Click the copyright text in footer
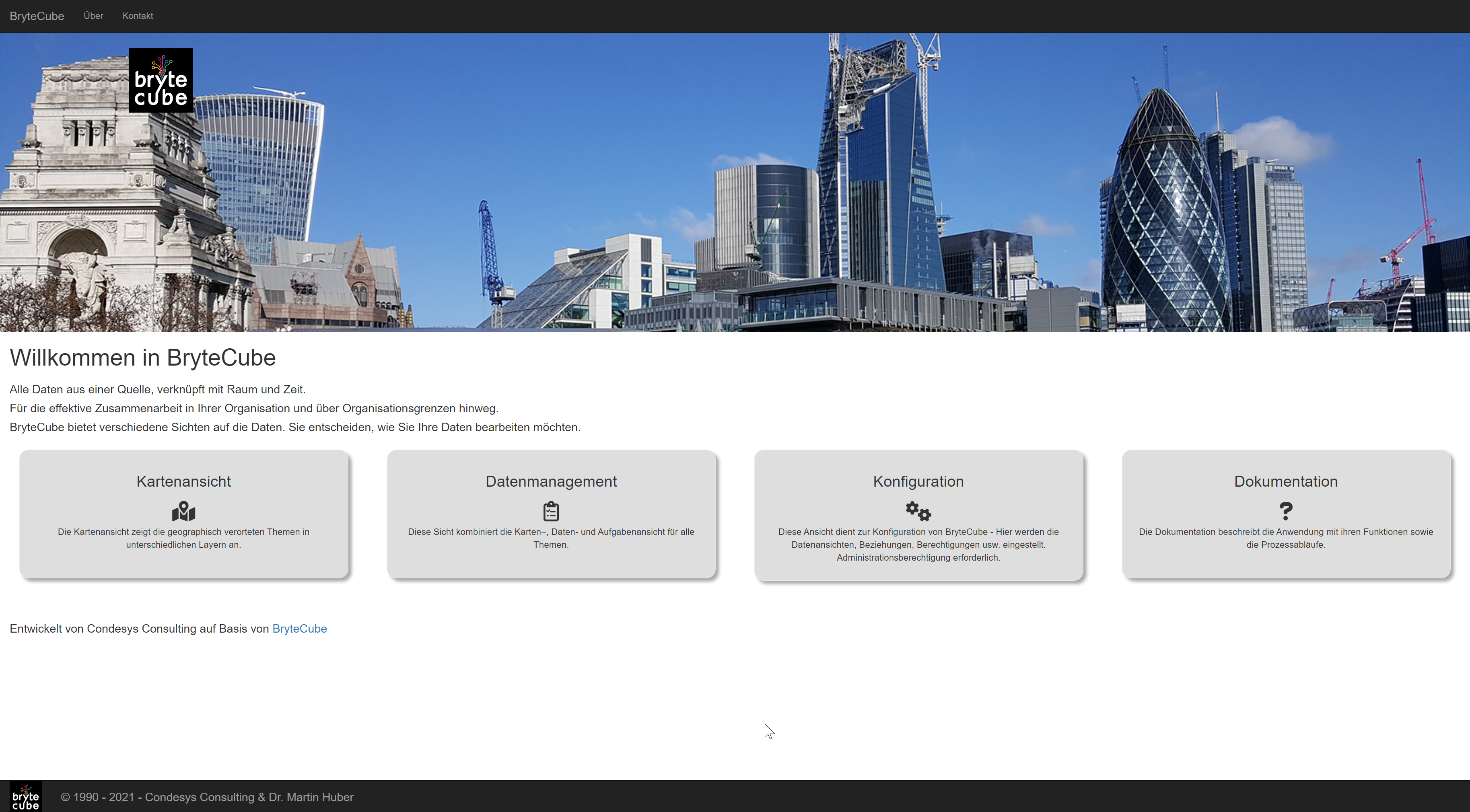Viewport: 1470px width, 812px height. pyautogui.click(x=207, y=797)
